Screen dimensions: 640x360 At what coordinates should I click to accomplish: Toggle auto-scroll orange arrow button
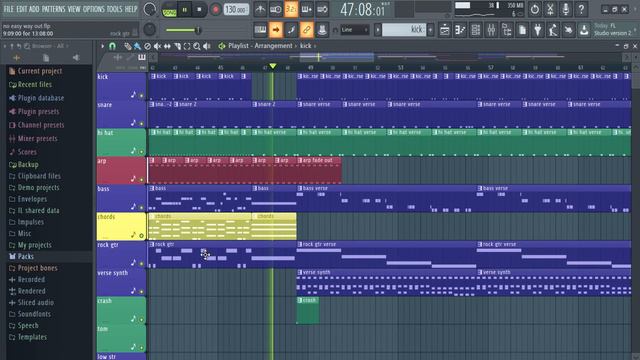click(x=276, y=30)
